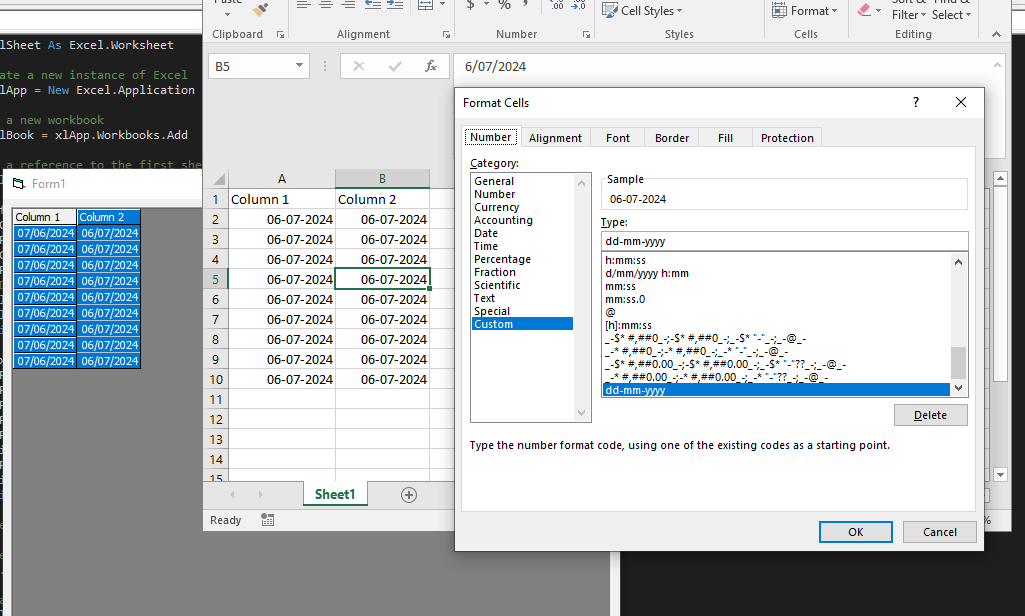This screenshot has height=616, width=1025.
Task: Select the Currency category
Action: (497, 207)
